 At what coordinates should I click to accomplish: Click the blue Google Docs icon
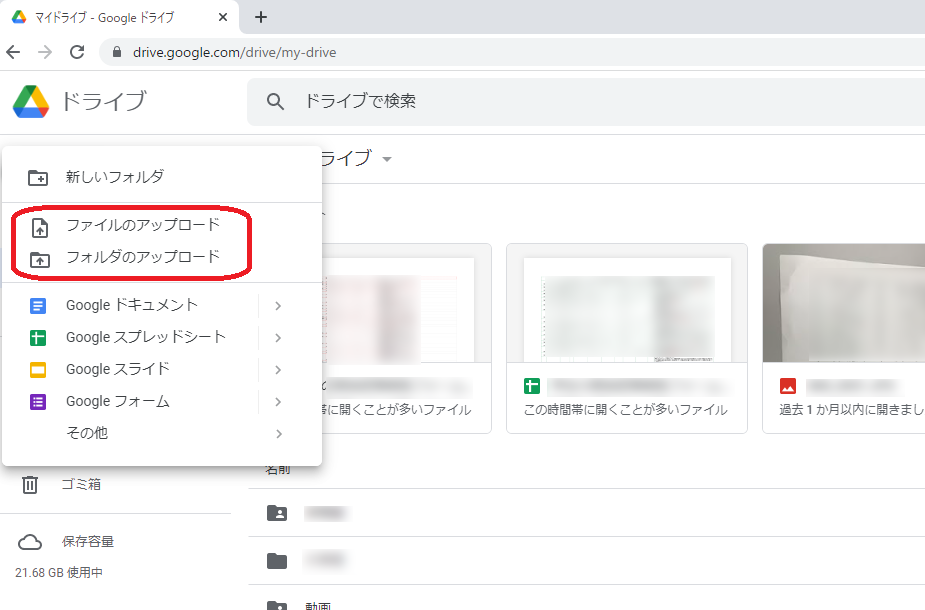pyautogui.click(x=38, y=306)
